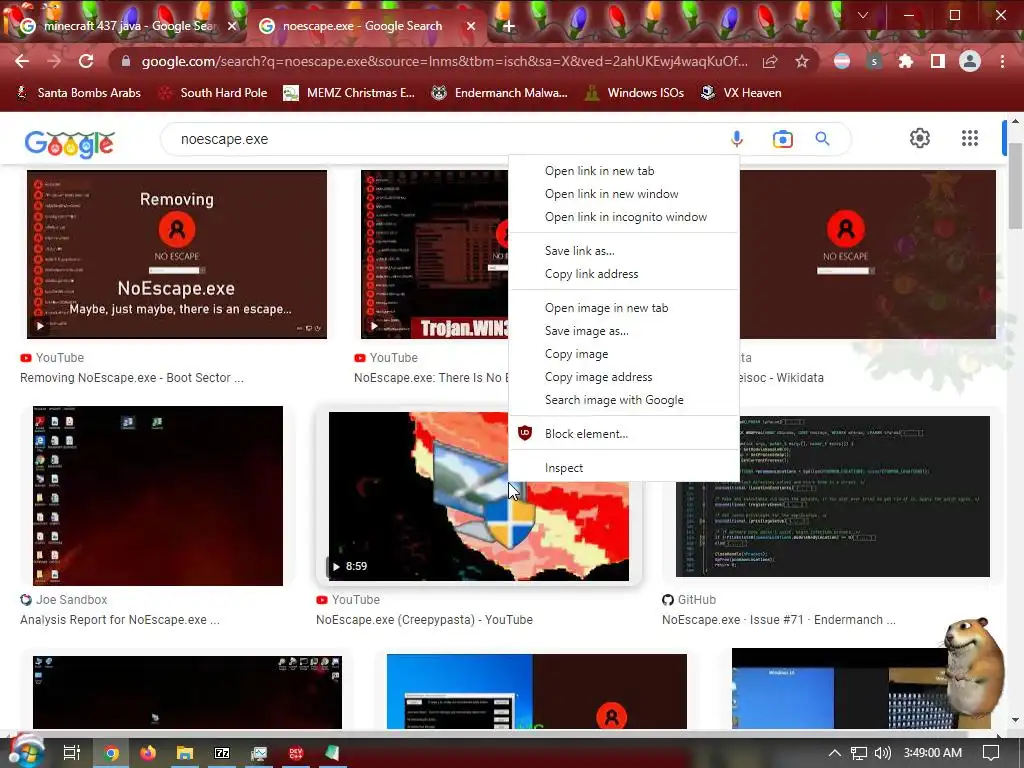This screenshot has width=1024, height=768.
Task: Open the volume speaker tray icon
Action: (x=882, y=753)
